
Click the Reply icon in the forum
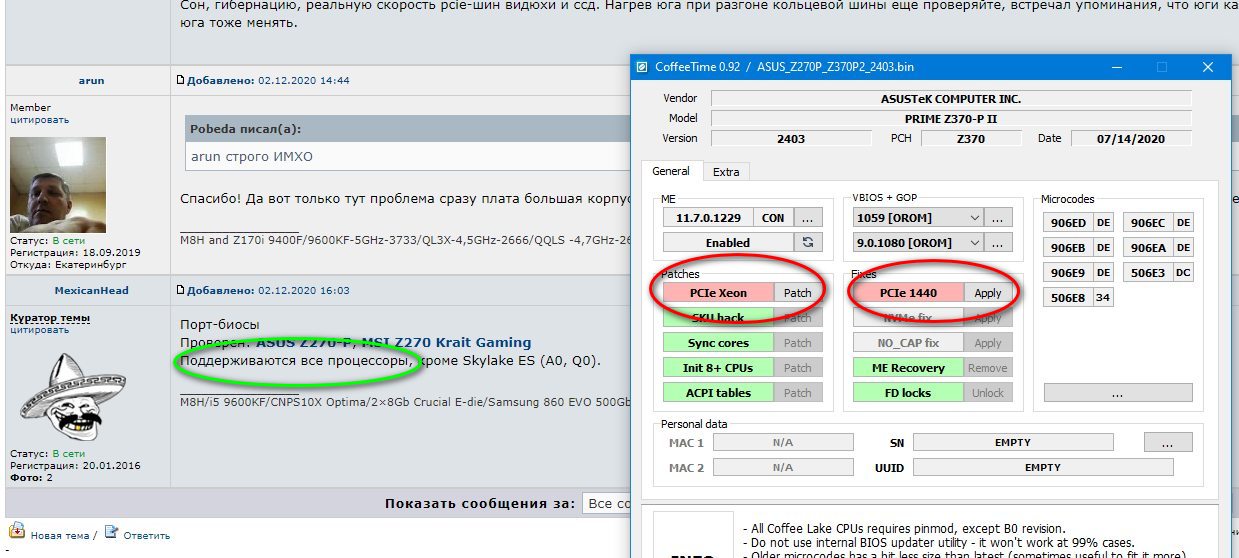coord(112,533)
